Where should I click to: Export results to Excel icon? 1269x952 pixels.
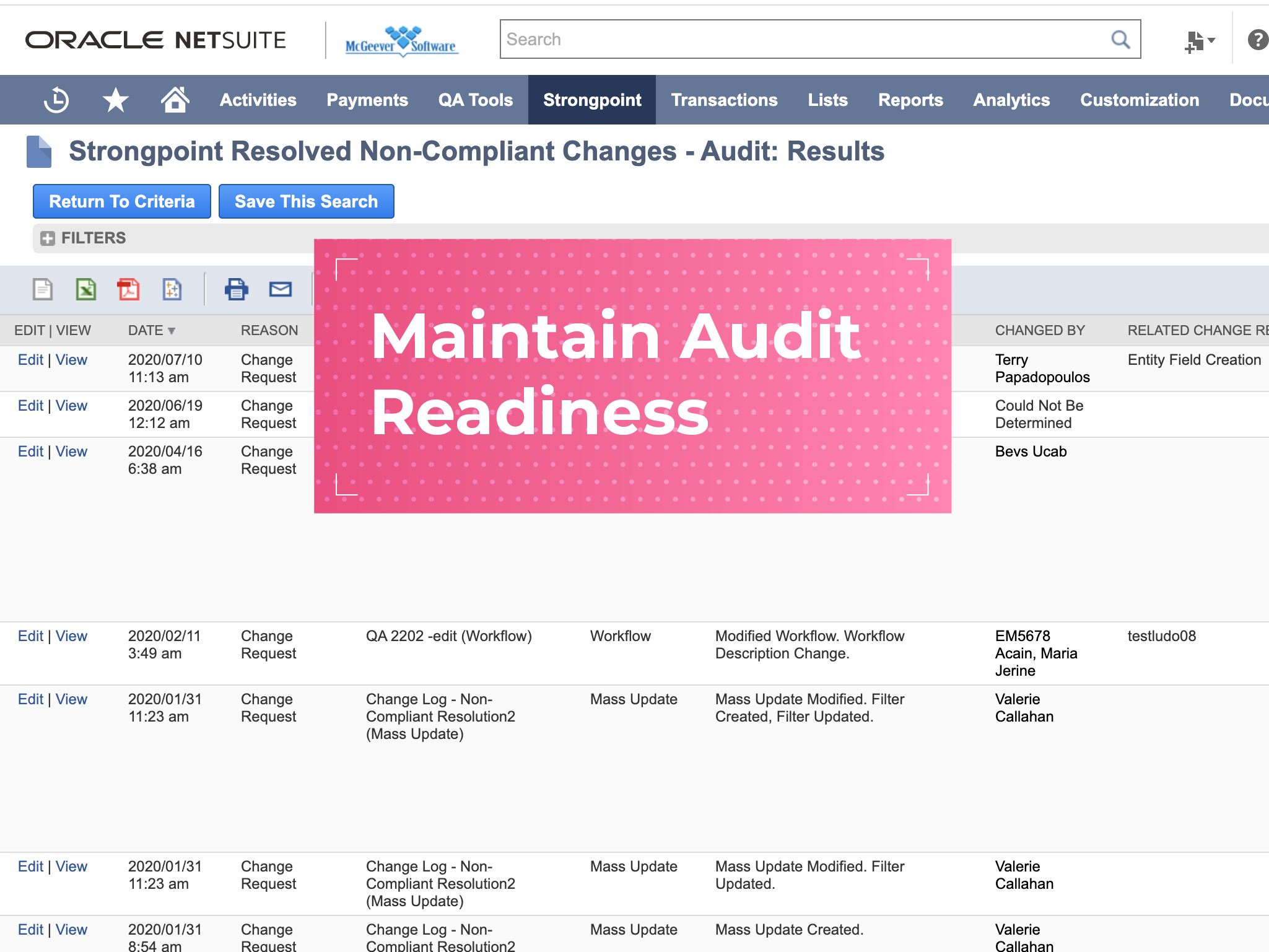click(86, 289)
